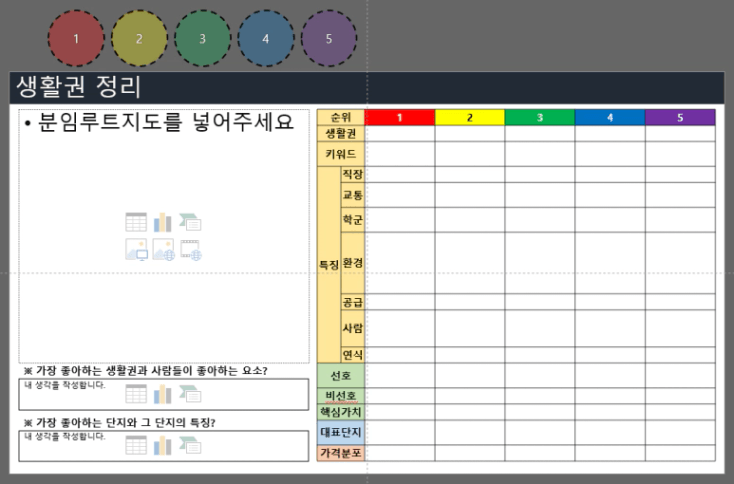The width and height of the screenshot is (734, 484).
Task: Select the red circle numbered 1
Action: pos(76,38)
